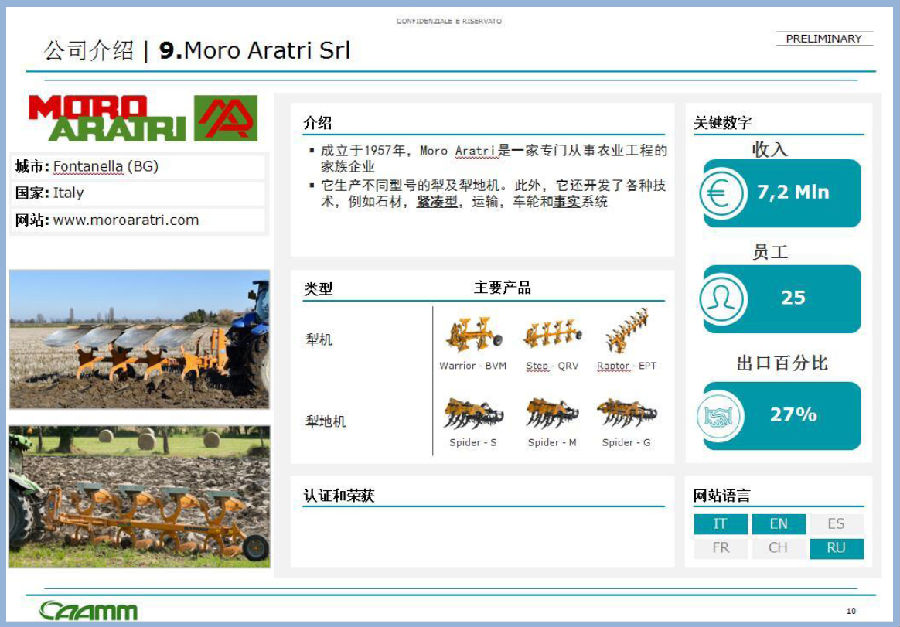Click the 收入 label
This screenshot has height=627, width=900.
770,149
